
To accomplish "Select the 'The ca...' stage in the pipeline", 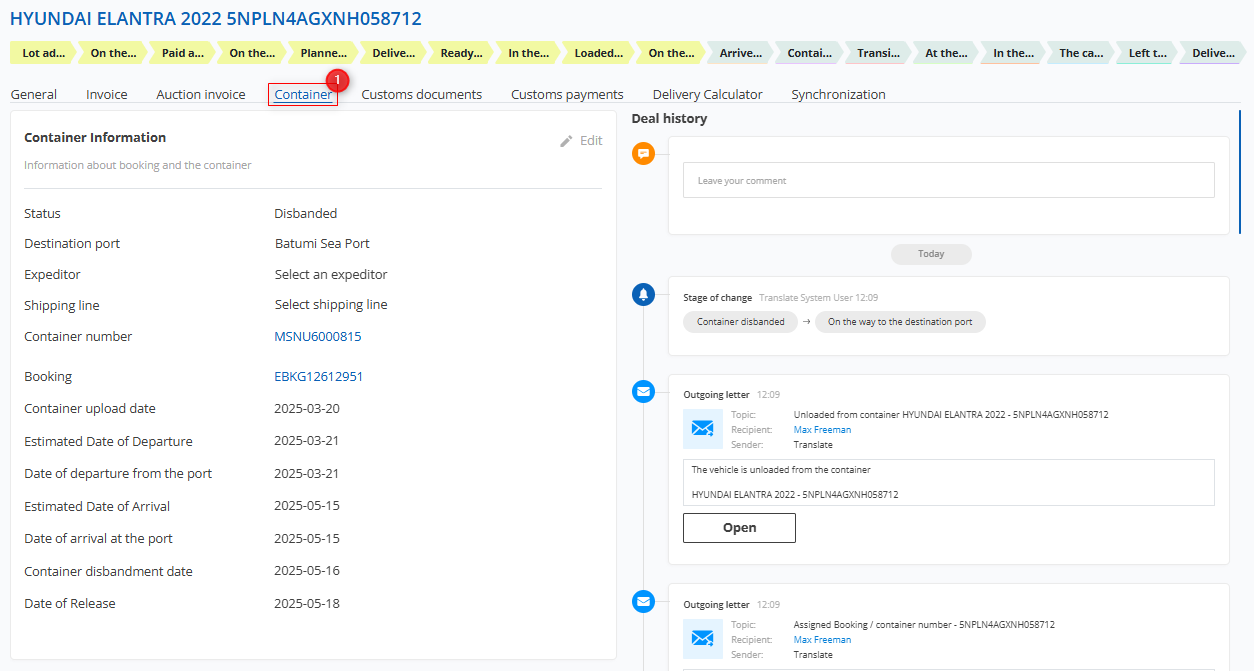I will 1082,53.
